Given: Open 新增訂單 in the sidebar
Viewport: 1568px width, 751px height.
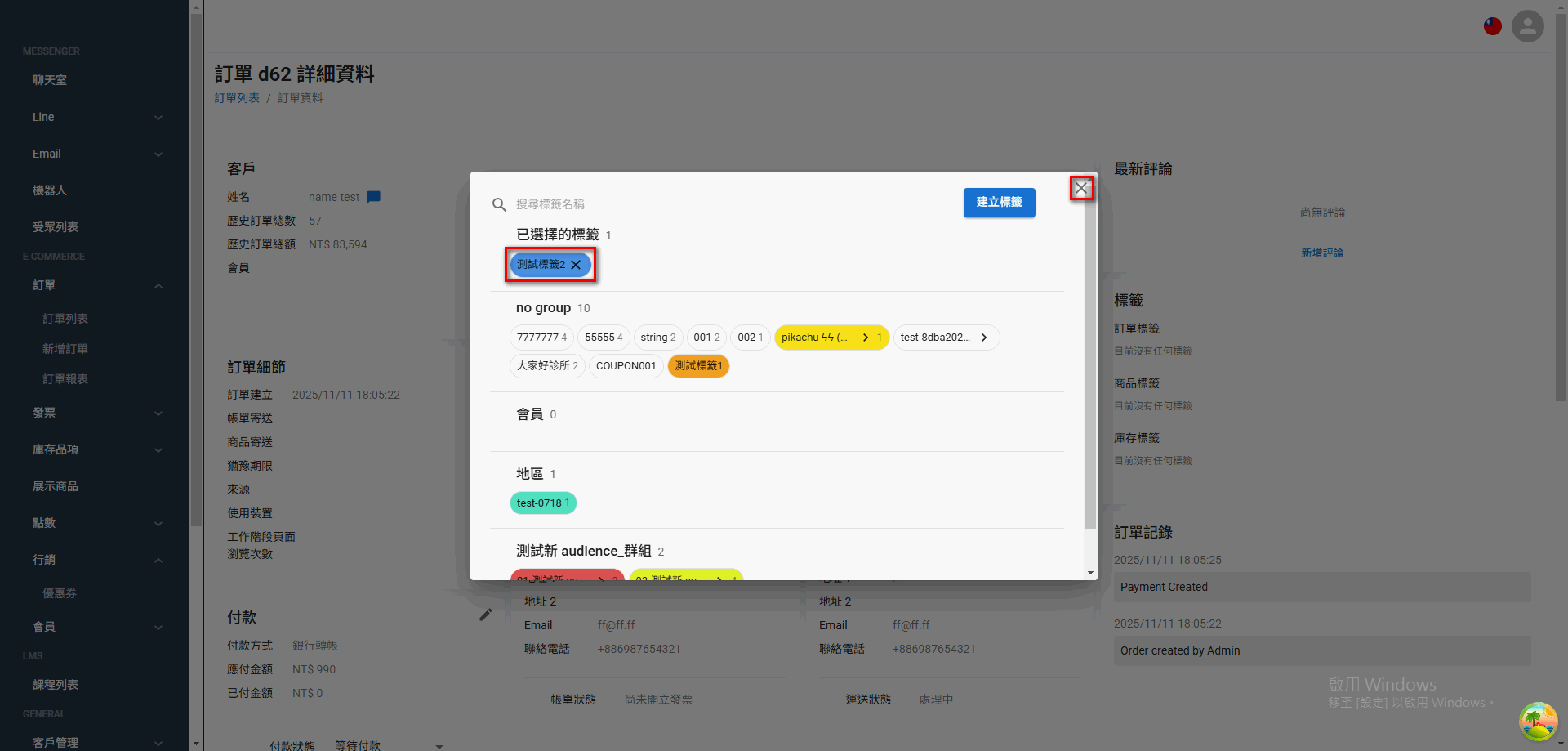Looking at the screenshot, I should point(65,349).
